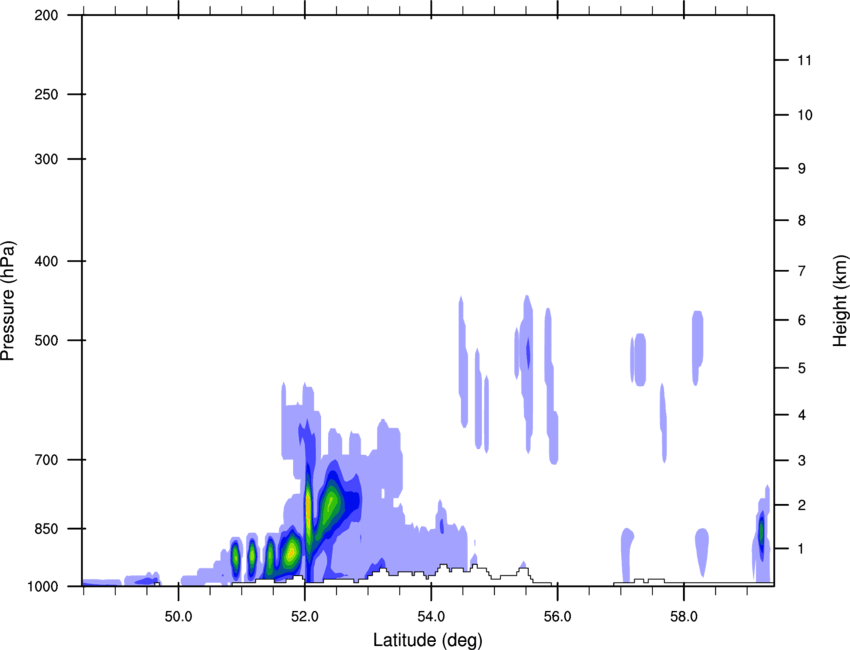Click the 'Pressure (hPa)' axis title
Image resolution: width=850 pixels, height=650 pixels.
coord(8,301)
